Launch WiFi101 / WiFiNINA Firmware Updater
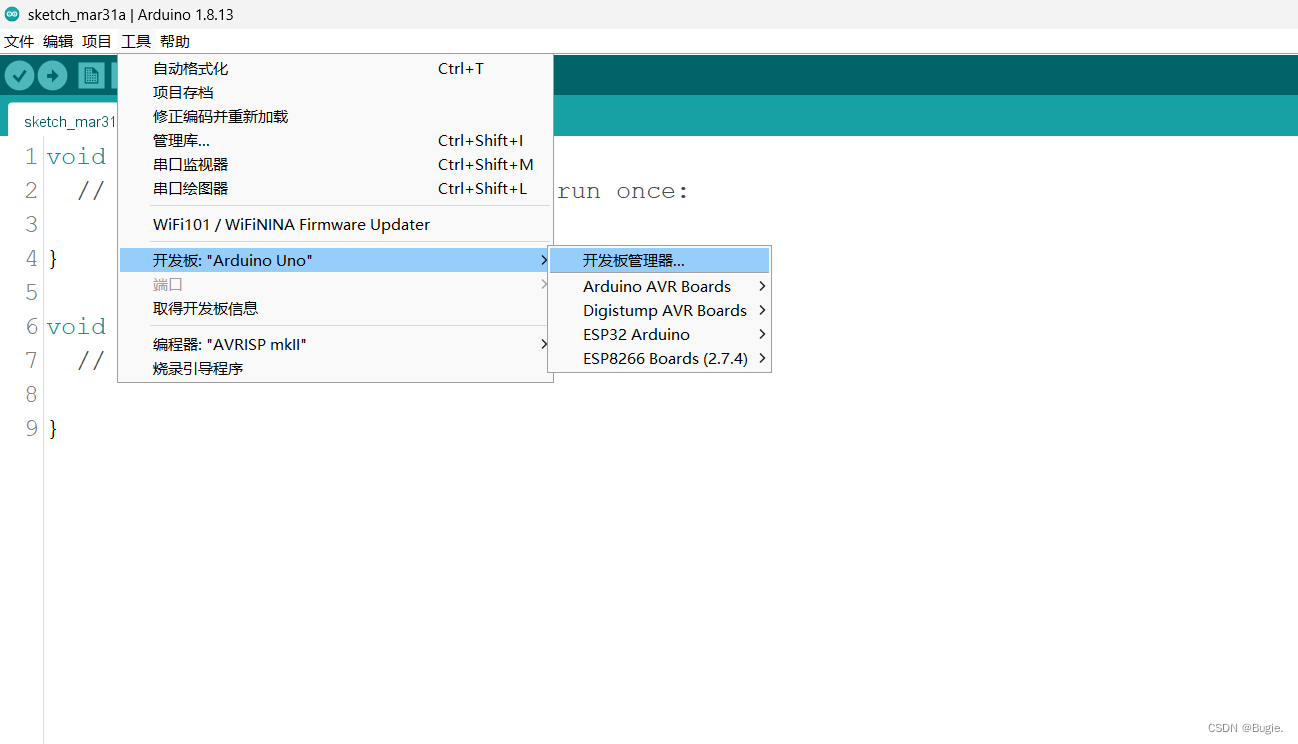The image size is (1298, 744). [x=335, y=225]
